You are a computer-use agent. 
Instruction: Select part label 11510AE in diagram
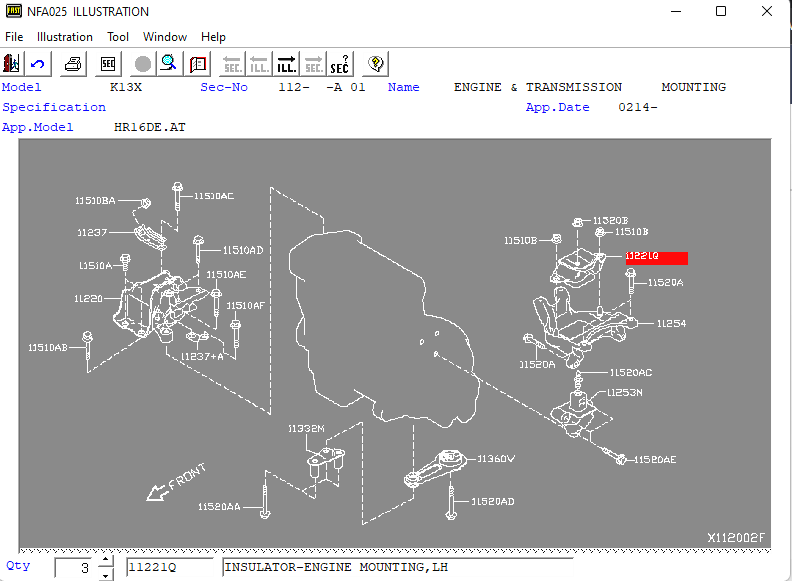226,275
